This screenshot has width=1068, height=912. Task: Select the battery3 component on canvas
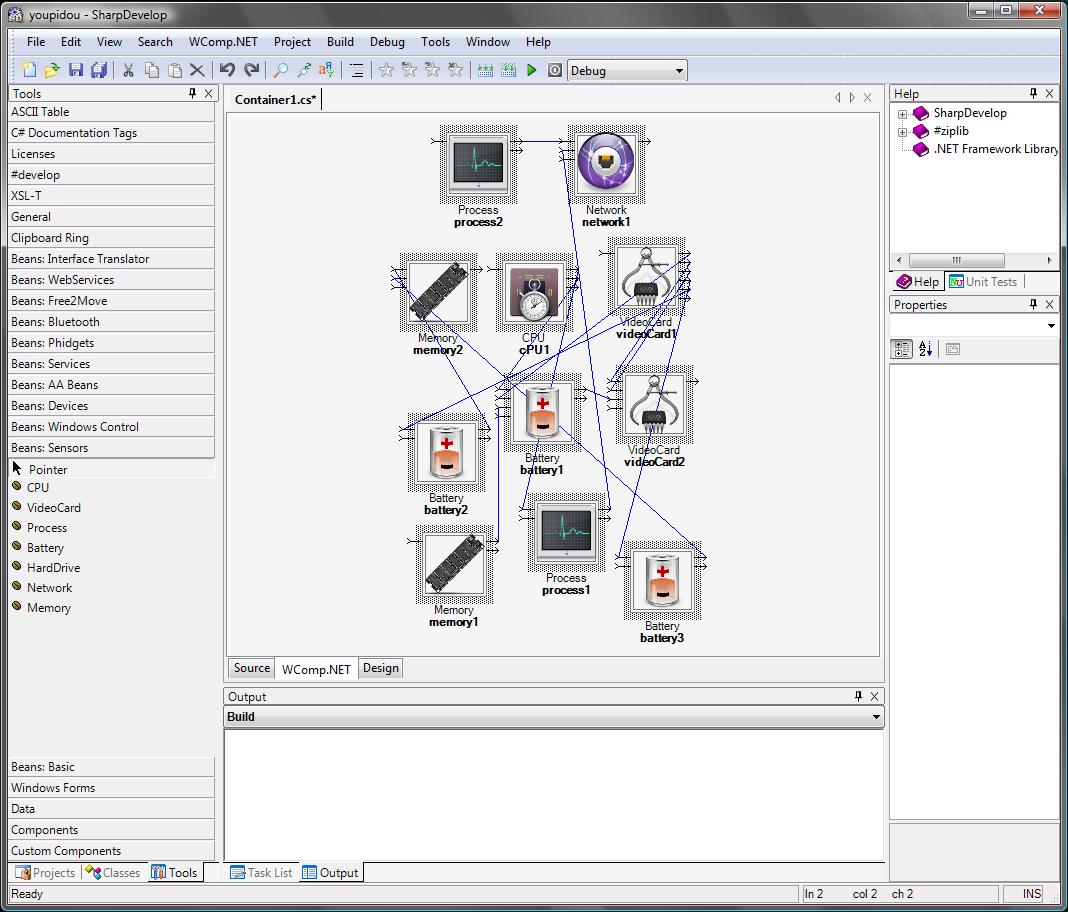pos(662,581)
